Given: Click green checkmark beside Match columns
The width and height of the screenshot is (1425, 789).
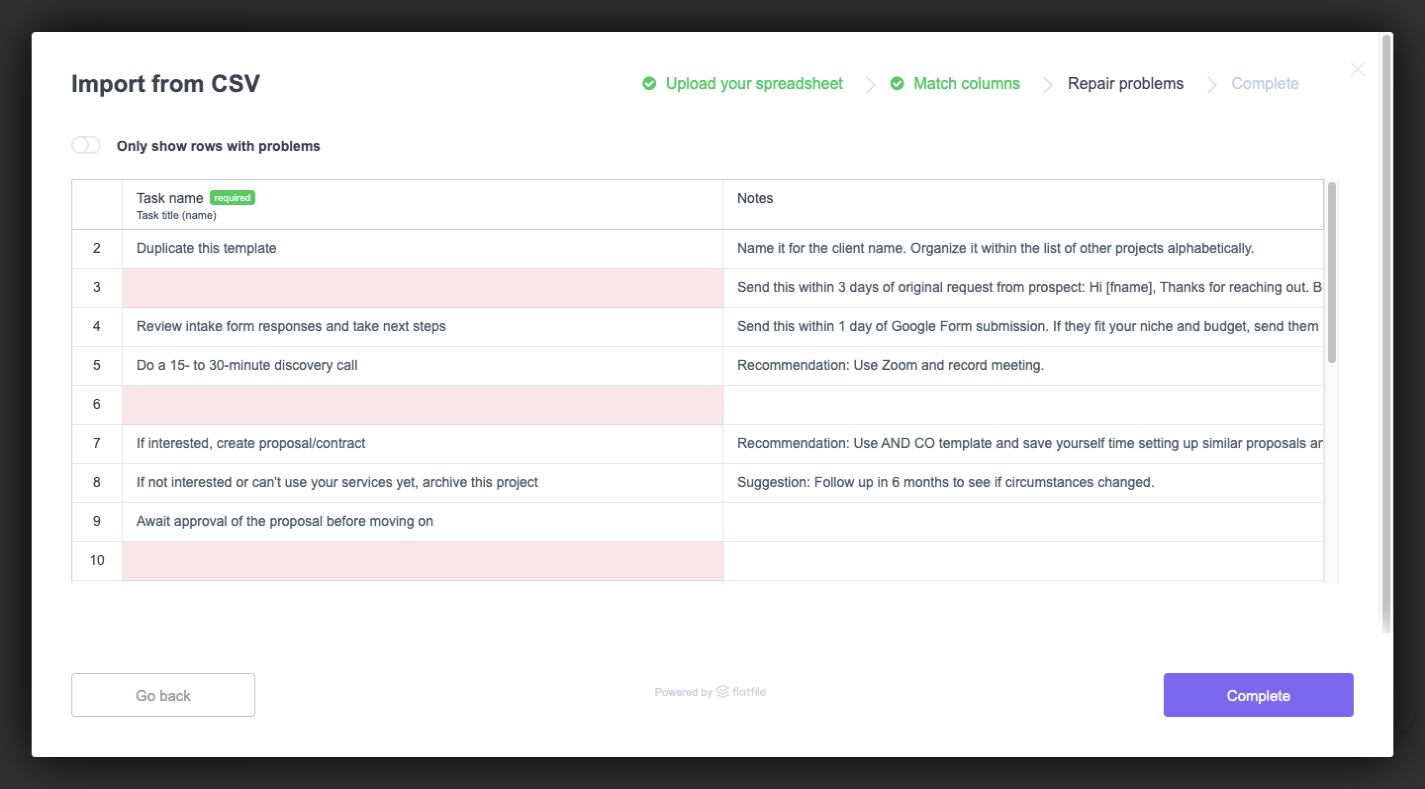Looking at the screenshot, I should (897, 83).
